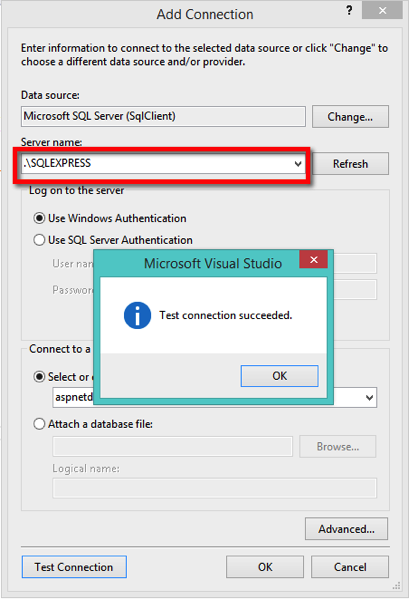The width and height of the screenshot is (409, 600).
Task: Close the Add Connection dialog window
Action: point(382,10)
